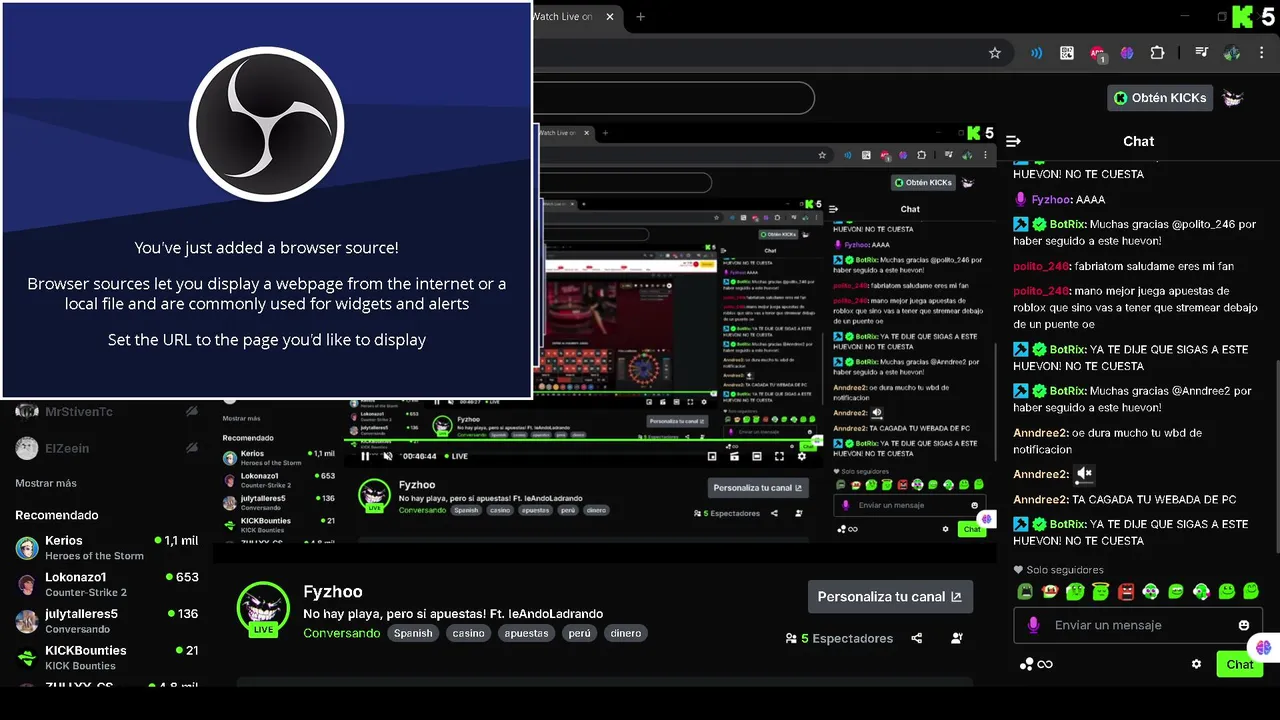Click the Obtén KICKs button
This screenshot has width=1280, height=720.
coord(1161,98)
